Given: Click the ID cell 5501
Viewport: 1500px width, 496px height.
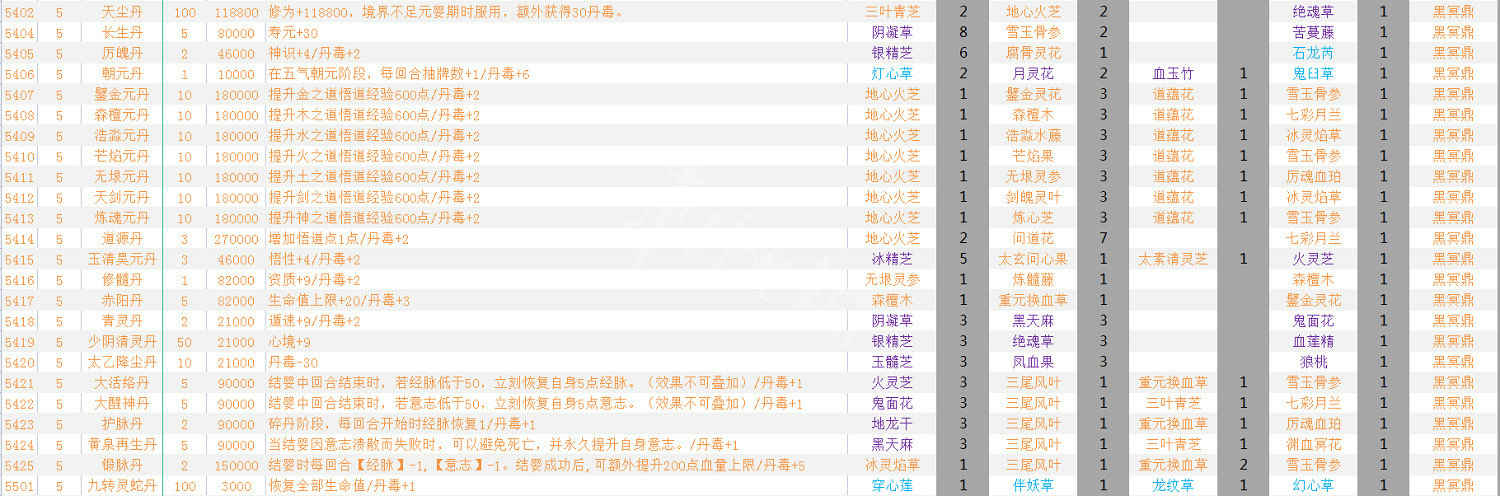Looking at the screenshot, I should click(x=20, y=486).
